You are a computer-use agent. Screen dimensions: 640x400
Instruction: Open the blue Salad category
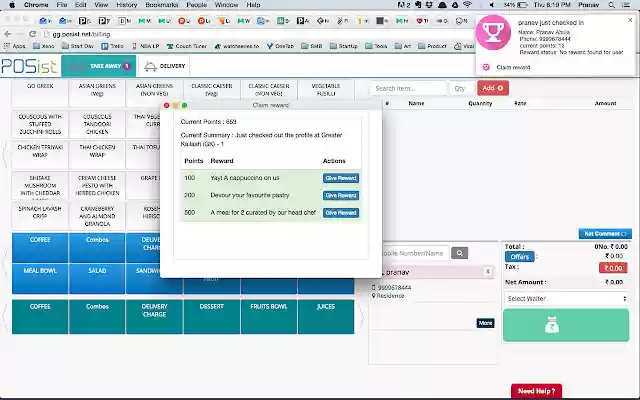97,278
